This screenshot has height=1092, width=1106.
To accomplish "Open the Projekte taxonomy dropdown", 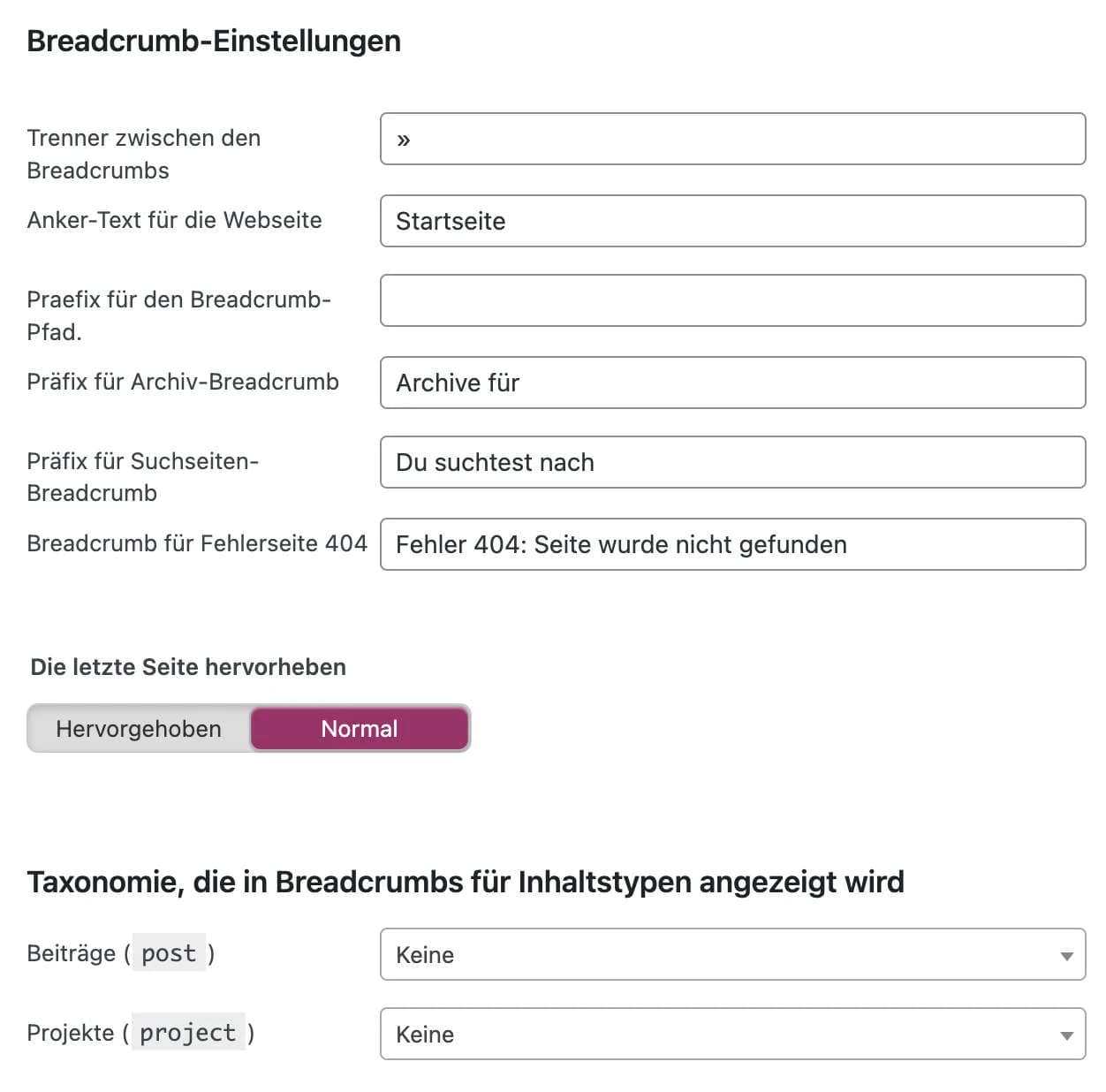I will 731,1035.
